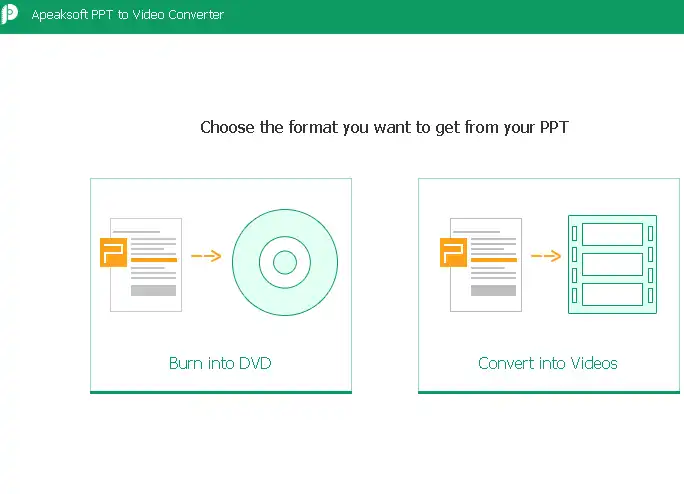The width and height of the screenshot is (684, 494).
Task: Click the middle frame of the film strip
Action: [x=612, y=264]
